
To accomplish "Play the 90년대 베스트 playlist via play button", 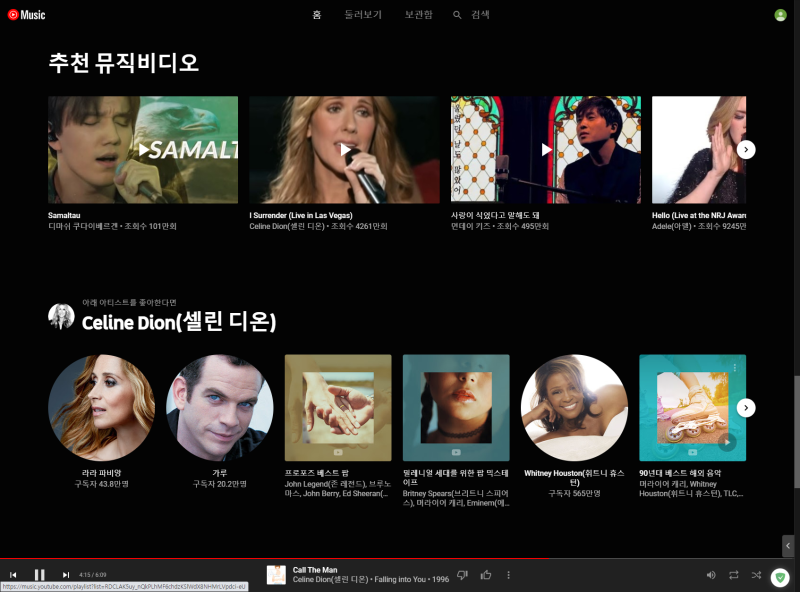I will tap(727, 442).
